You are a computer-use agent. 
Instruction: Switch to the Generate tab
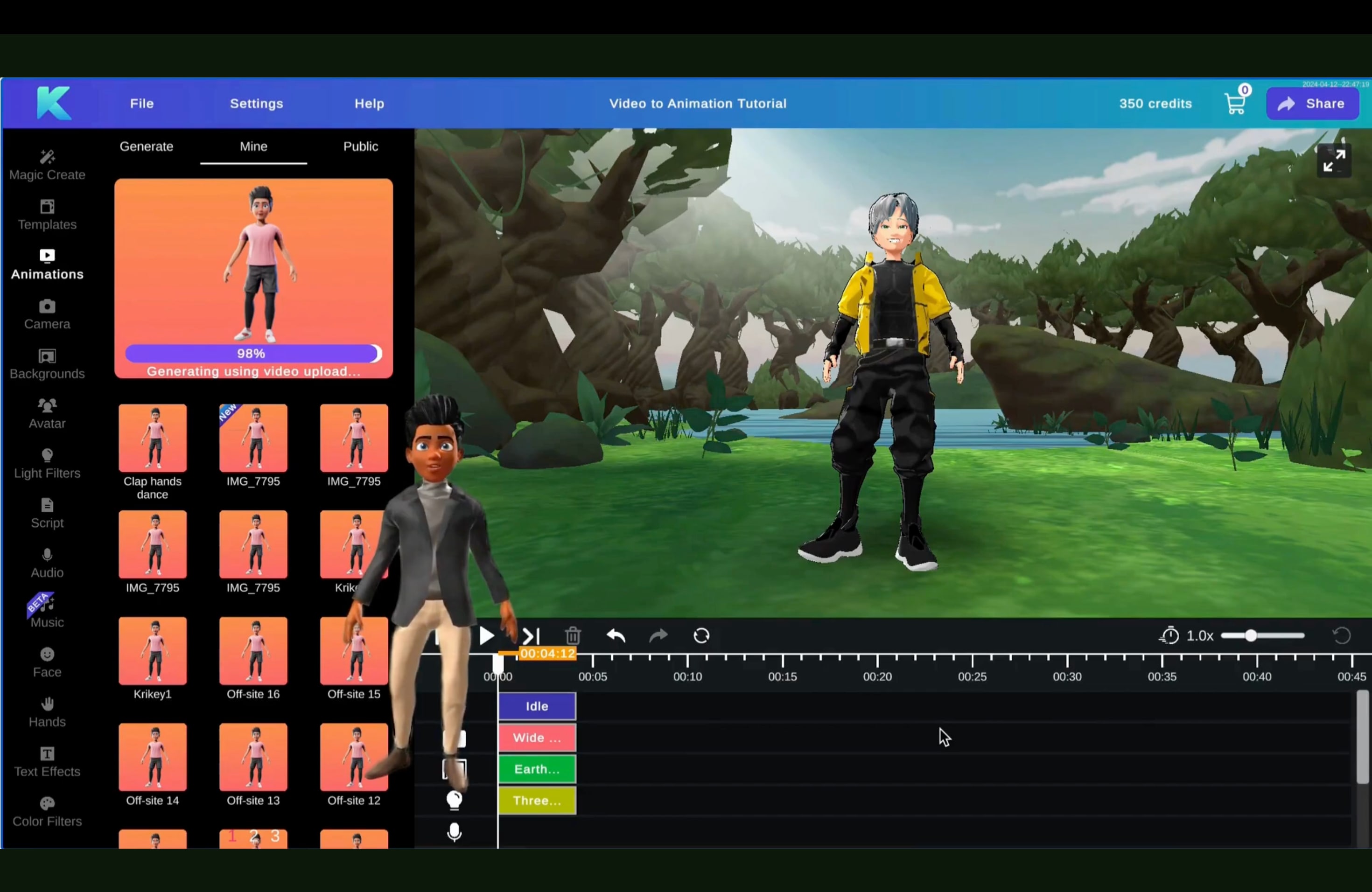pyautogui.click(x=146, y=146)
